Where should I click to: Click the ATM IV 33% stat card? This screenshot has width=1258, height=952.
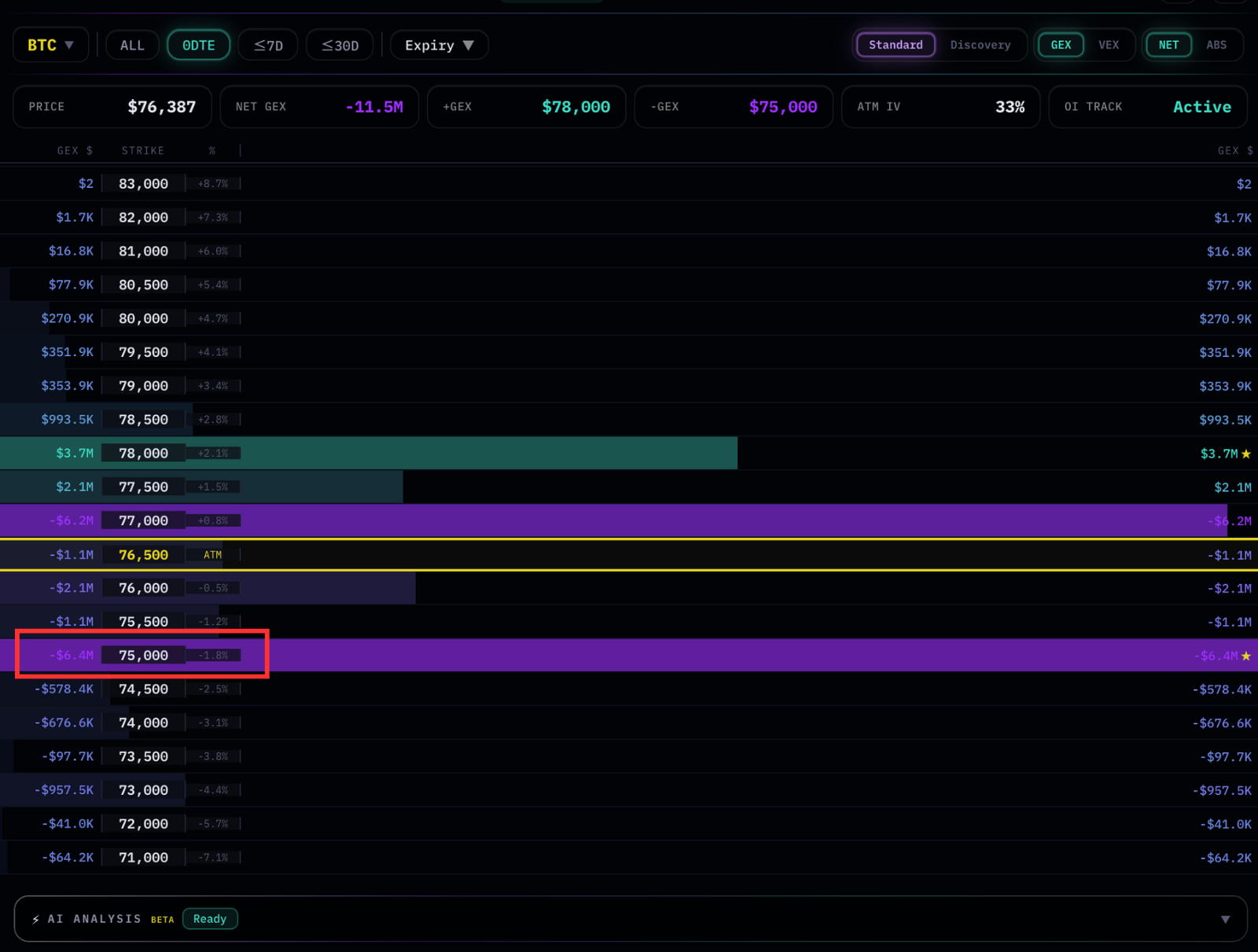[940, 106]
